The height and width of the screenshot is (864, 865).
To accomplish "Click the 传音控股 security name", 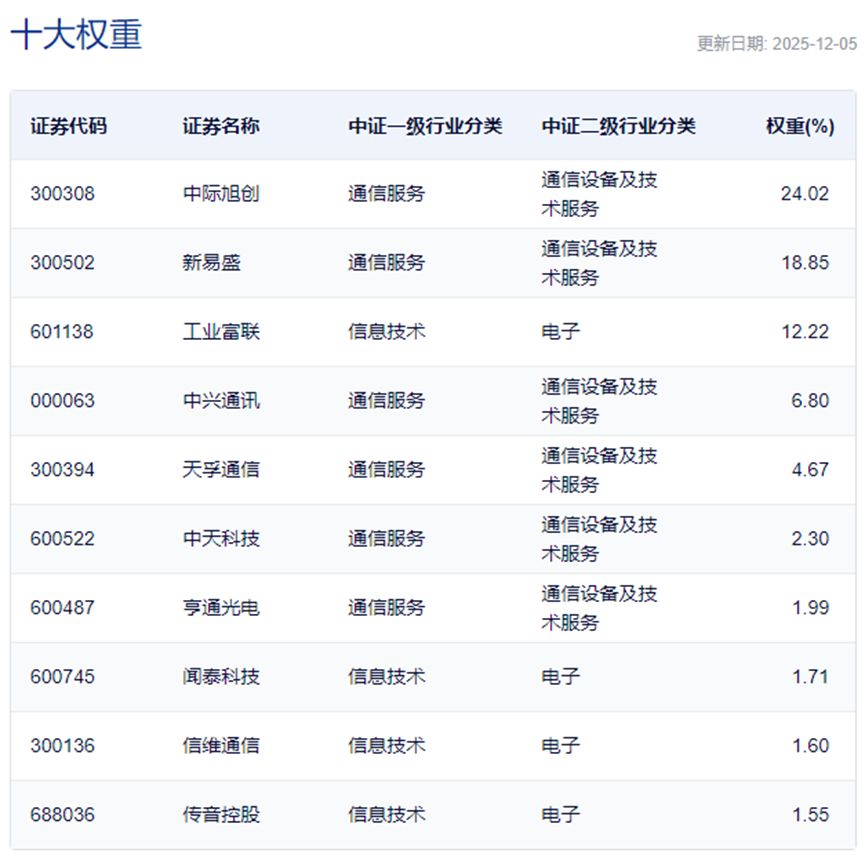I will [x=221, y=815].
